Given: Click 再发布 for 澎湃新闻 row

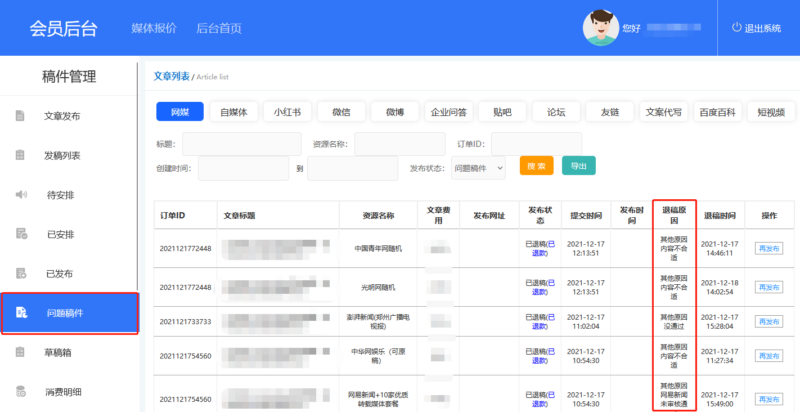Looking at the screenshot, I should (769, 322).
